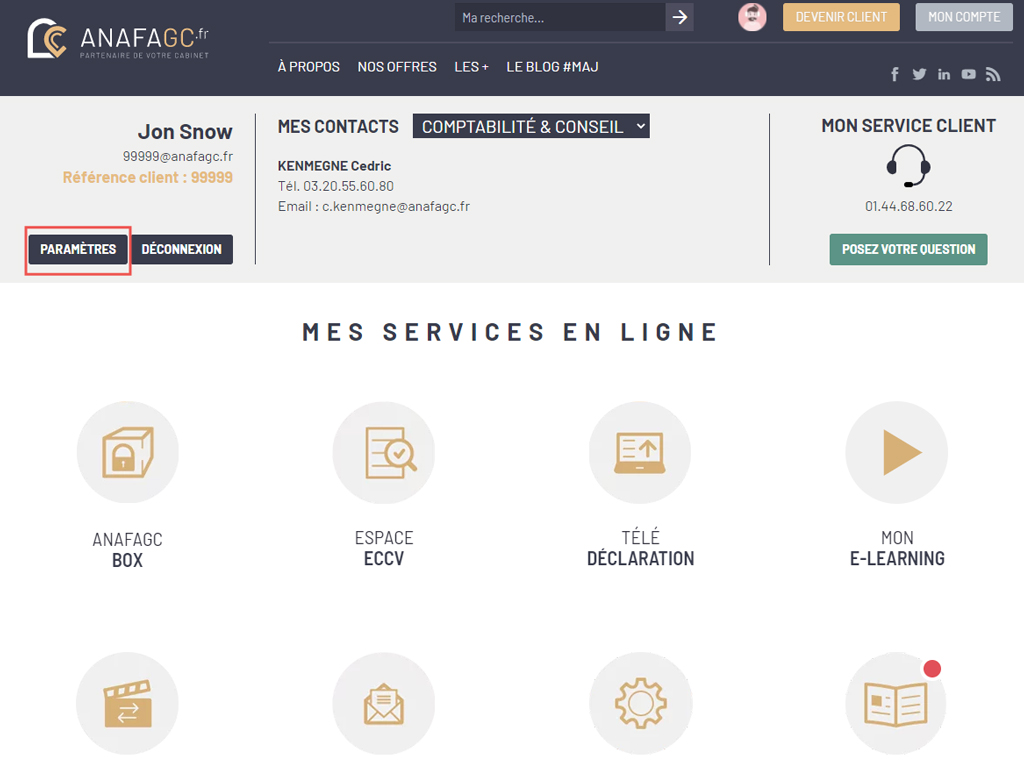The image size is (1024, 763).
Task: Open the Twitter icon link
Action: 920,74
